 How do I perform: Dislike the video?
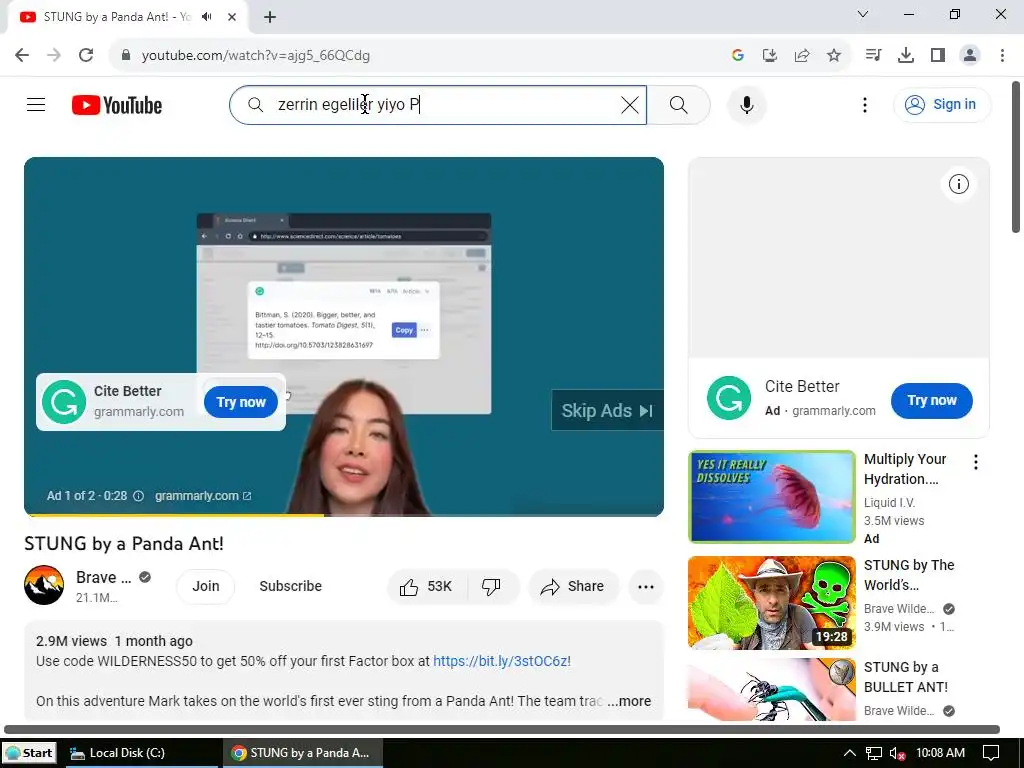491,586
